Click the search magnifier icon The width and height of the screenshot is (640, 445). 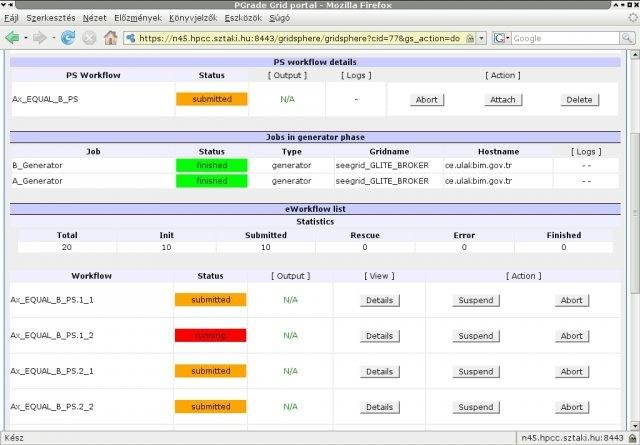click(x=627, y=38)
